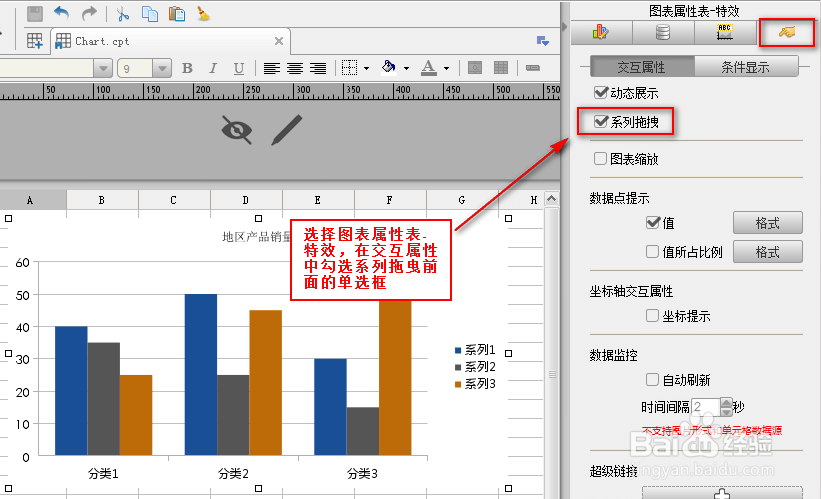Click the blue flag icon near tab bar
821x499 pixels.
click(542, 41)
